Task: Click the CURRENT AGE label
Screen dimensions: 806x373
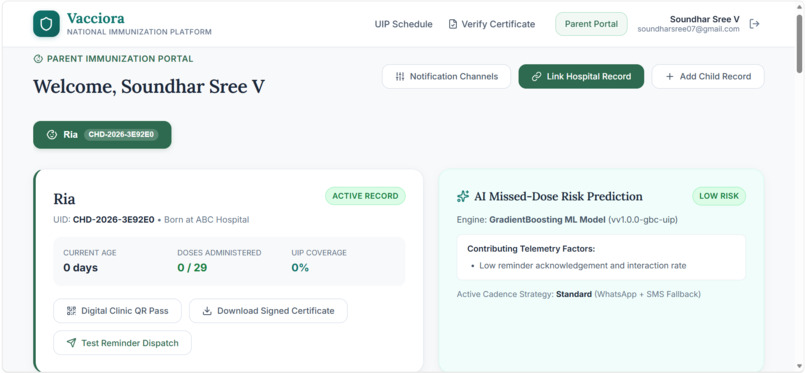Action: click(x=90, y=253)
